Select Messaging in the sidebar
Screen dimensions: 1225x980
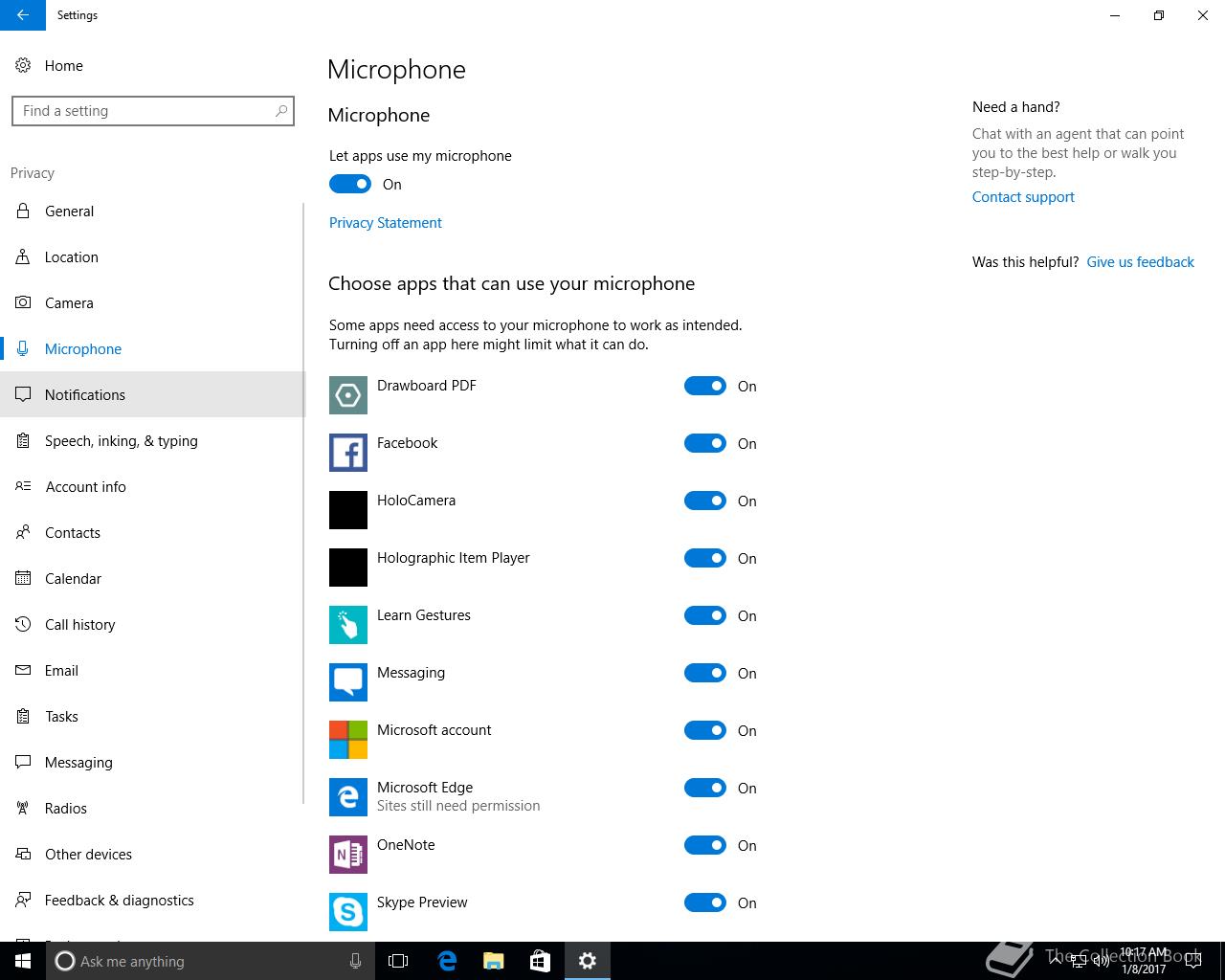tap(151, 763)
